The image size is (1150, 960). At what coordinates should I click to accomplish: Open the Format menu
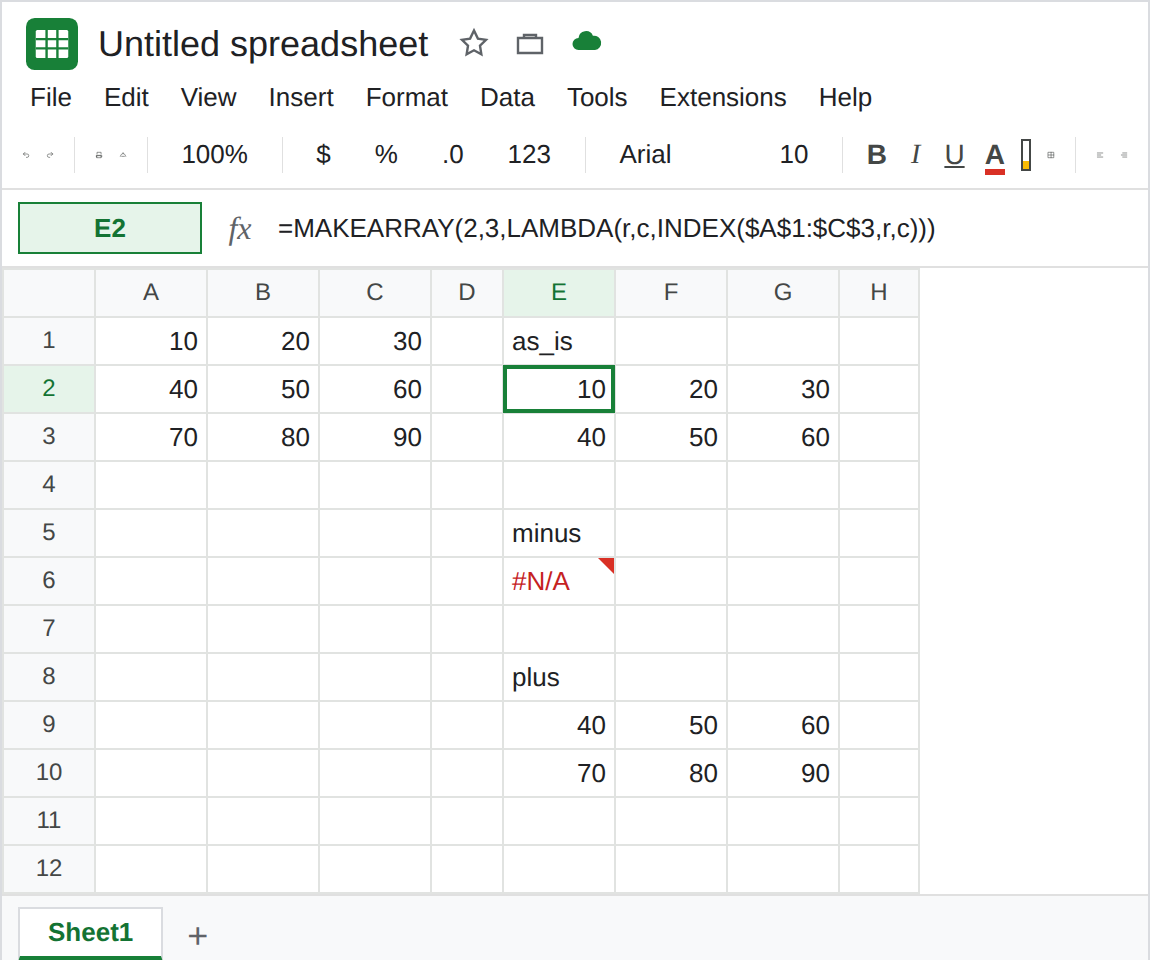pyautogui.click(x=406, y=97)
